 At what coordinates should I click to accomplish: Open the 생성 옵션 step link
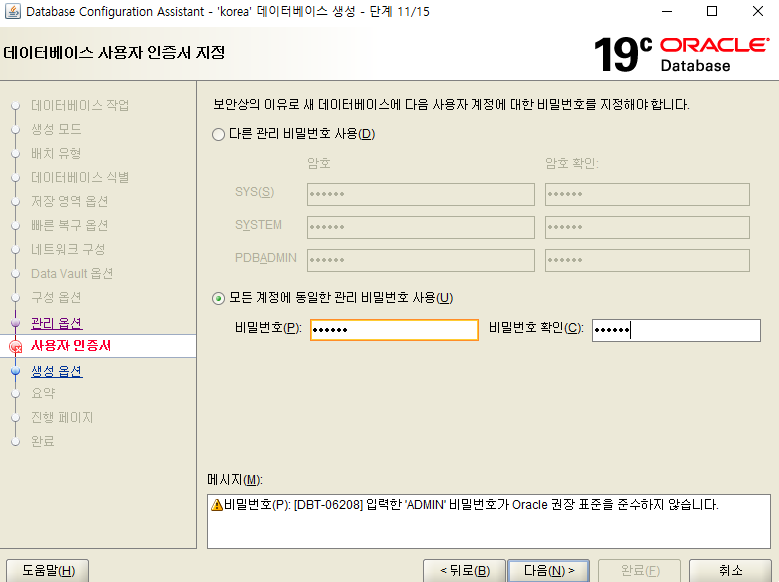coord(57,371)
